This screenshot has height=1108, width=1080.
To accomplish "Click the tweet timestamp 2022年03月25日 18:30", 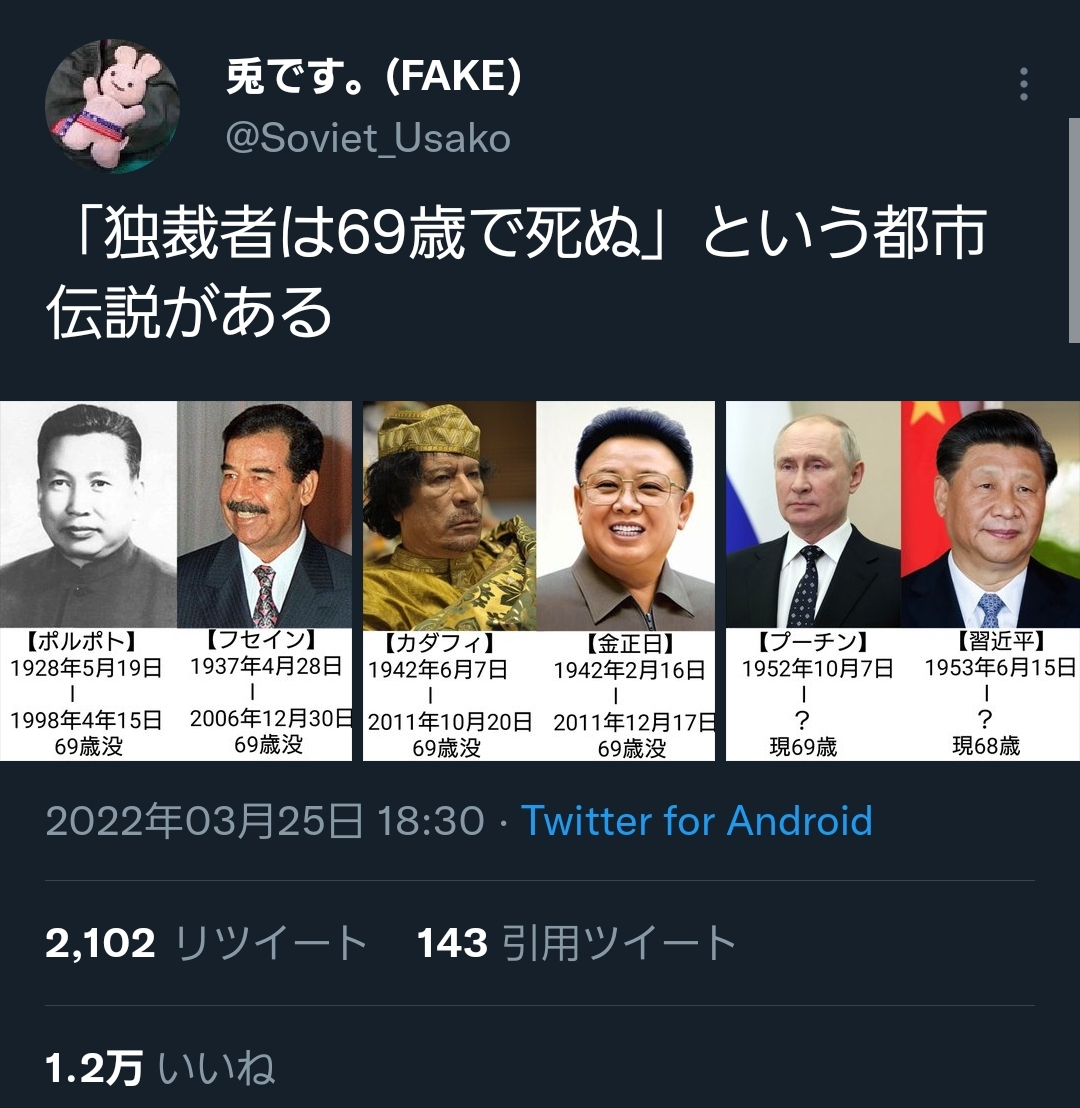I will pos(264,821).
